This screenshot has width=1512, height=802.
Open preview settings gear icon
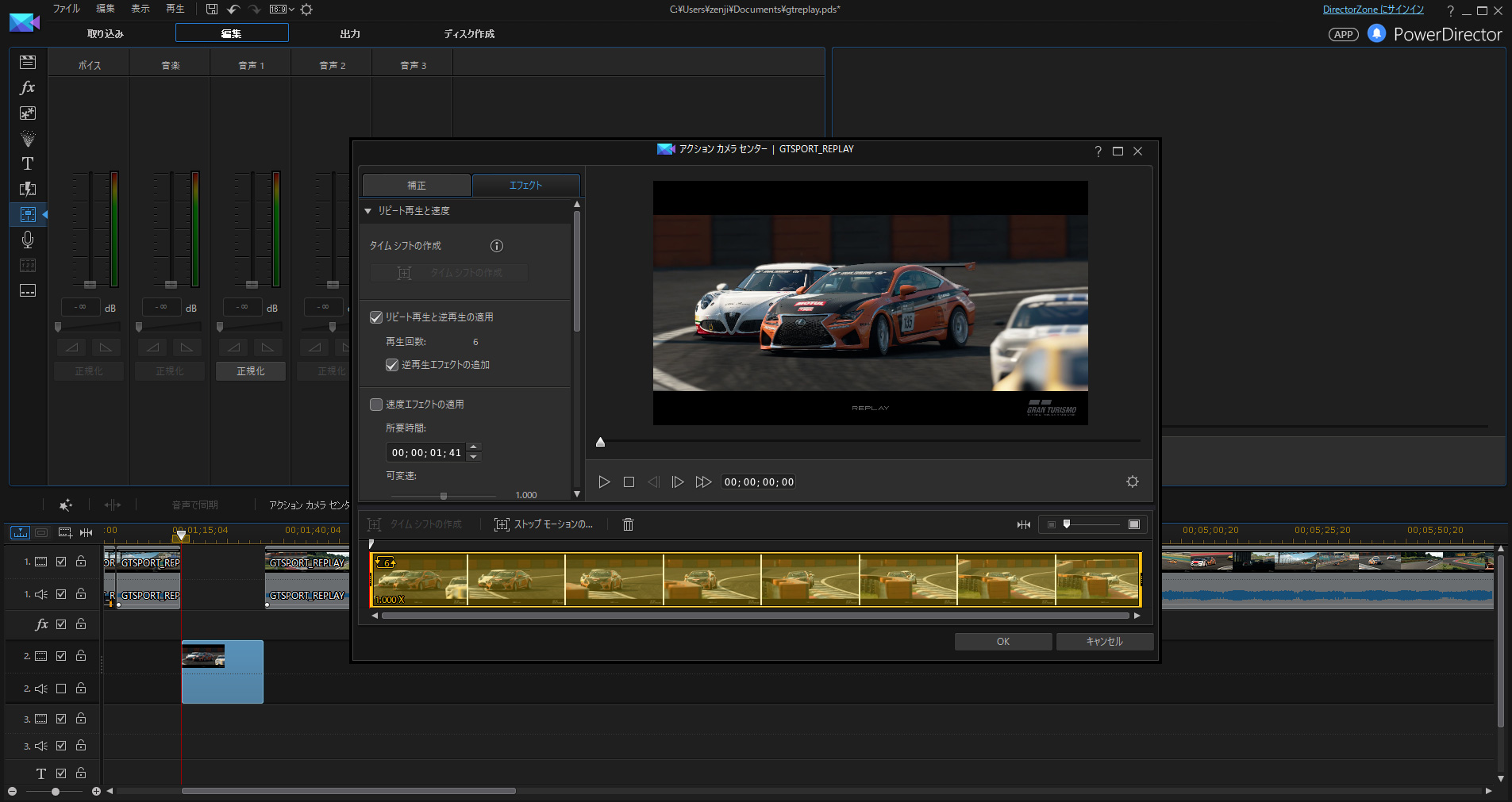[x=1132, y=482]
